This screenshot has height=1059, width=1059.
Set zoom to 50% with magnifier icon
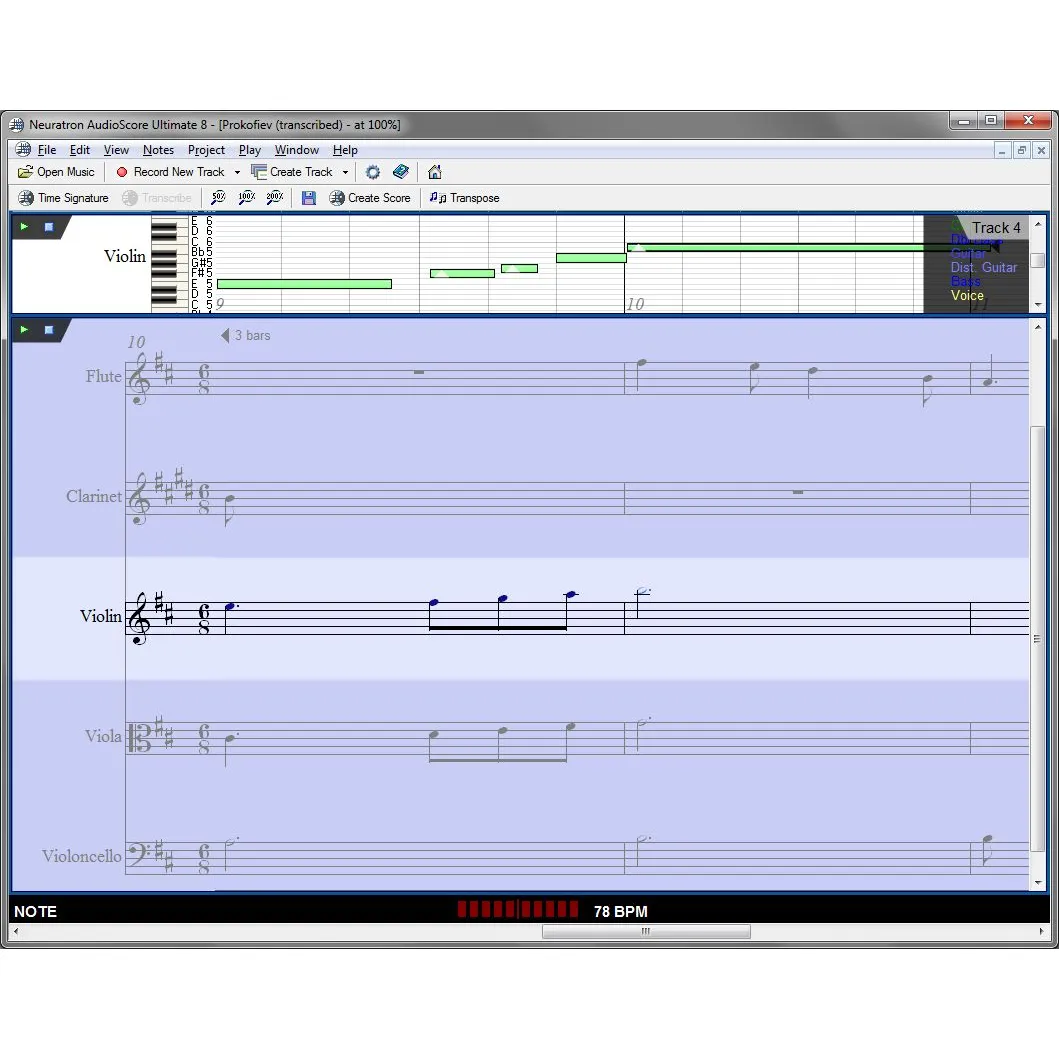[218, 198]
